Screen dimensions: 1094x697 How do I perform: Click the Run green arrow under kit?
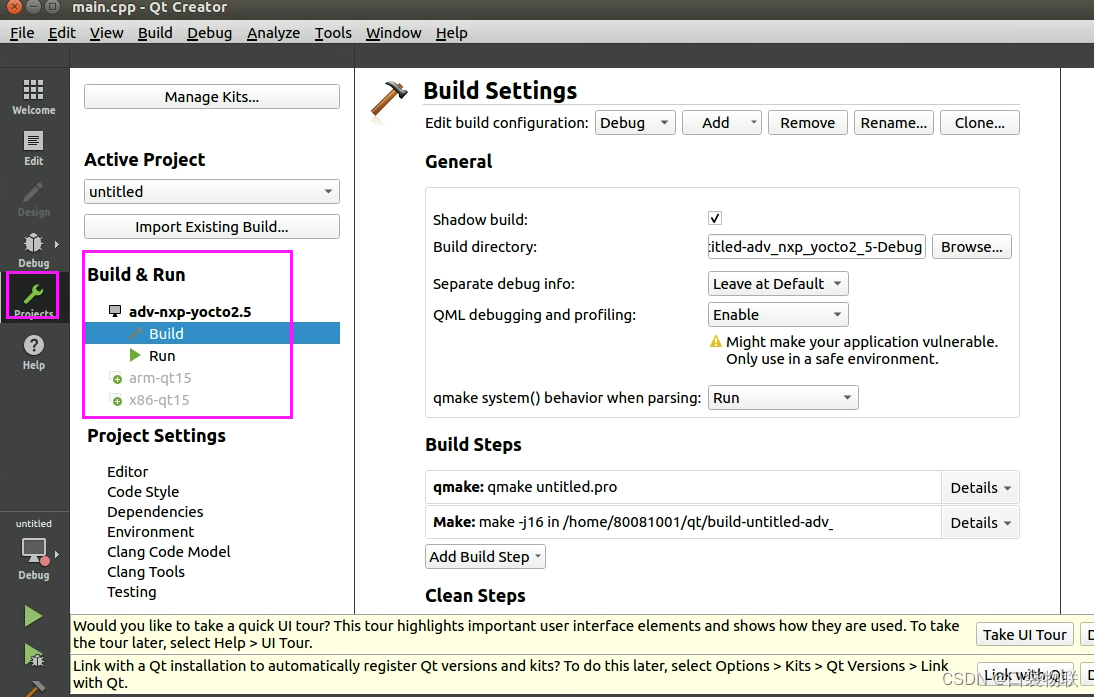[135, 356]
